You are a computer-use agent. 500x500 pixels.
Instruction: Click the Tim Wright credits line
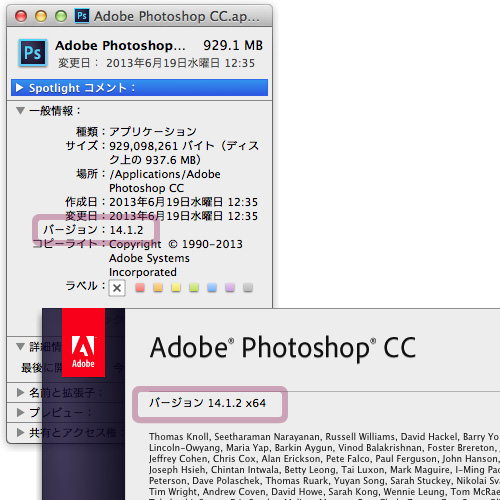tap(324, 492)
